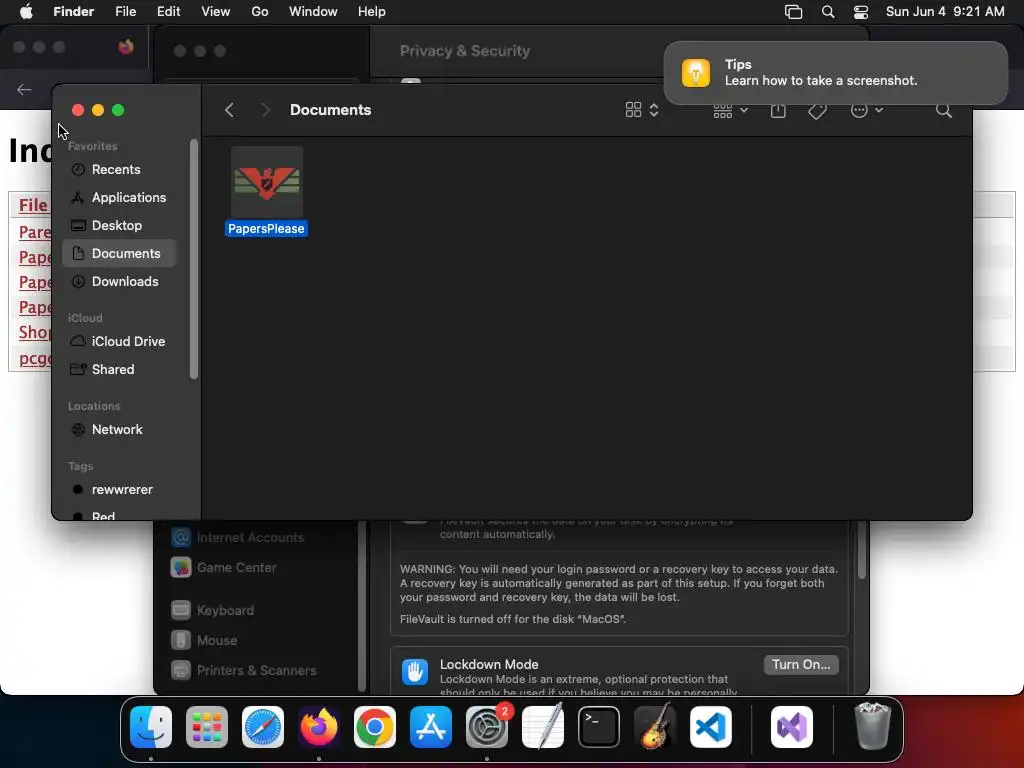This screenshot has height=768, width=1024.
Task: Open Keyboard in System Settings sidebar
Action: coord(212,611)
